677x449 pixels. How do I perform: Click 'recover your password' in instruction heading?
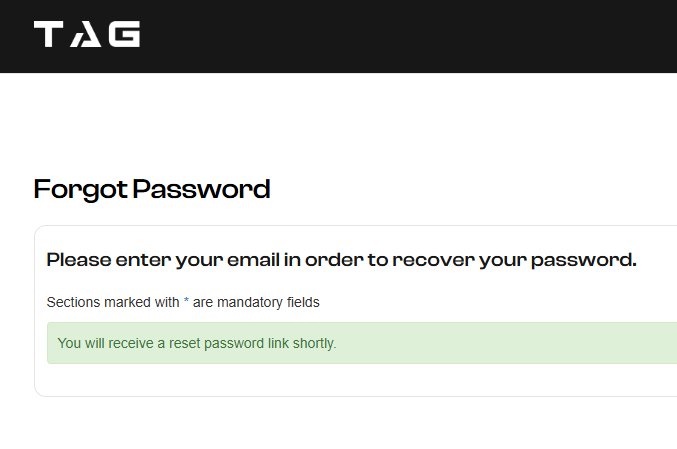click(x=515, y=260)
